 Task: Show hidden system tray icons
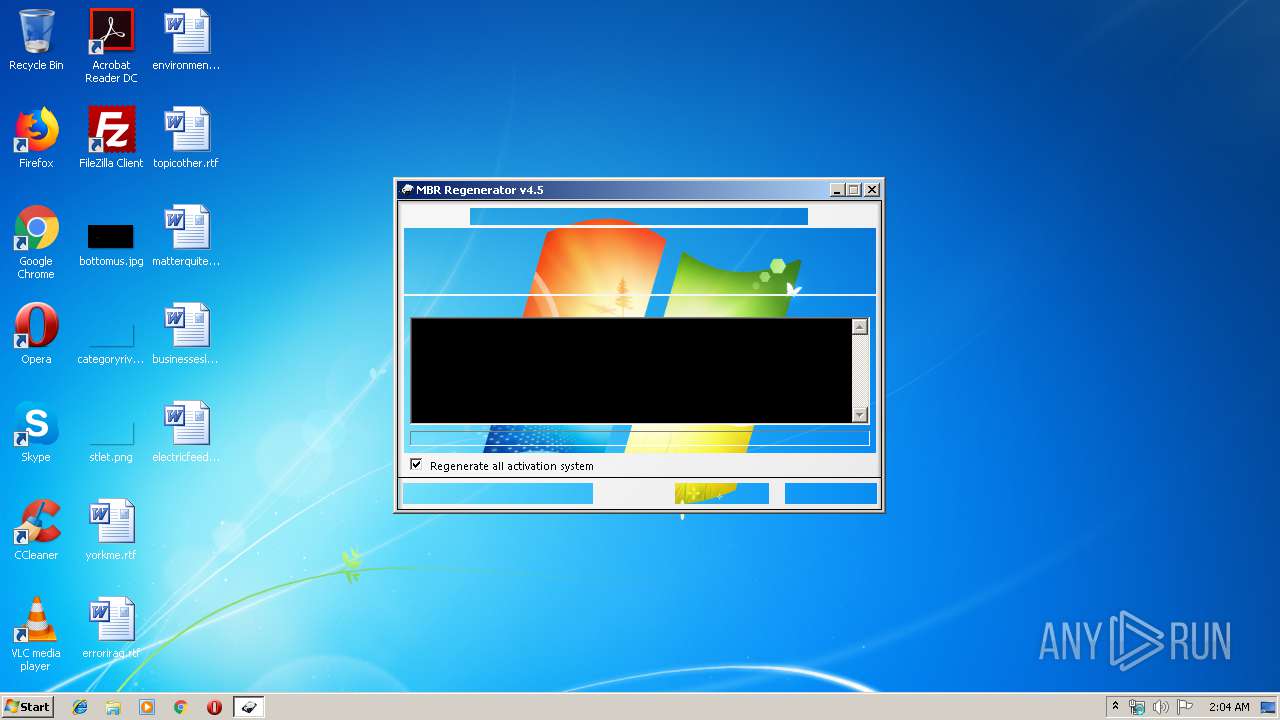[1116, 707]
